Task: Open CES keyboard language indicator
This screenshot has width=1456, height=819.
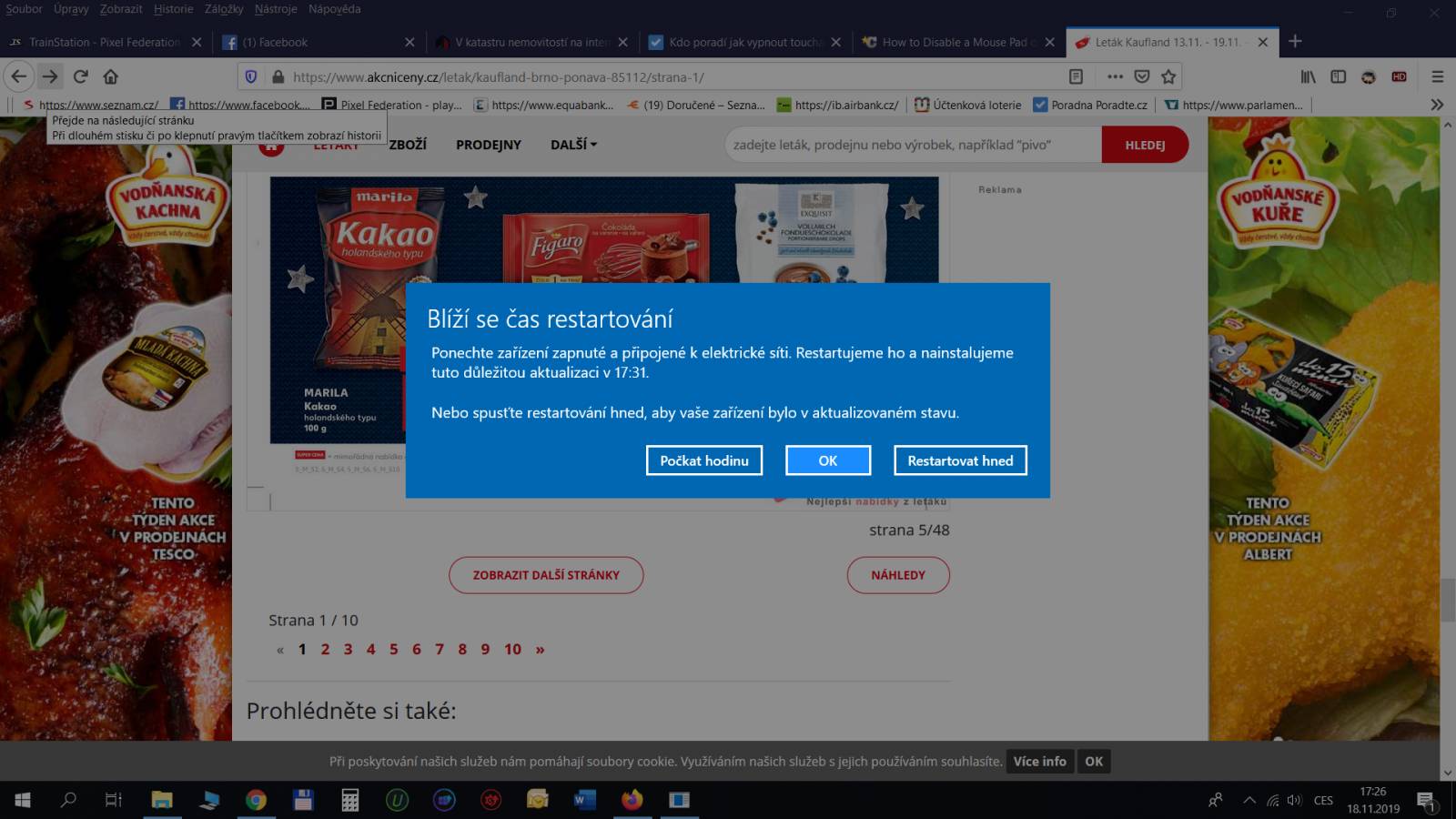Action: [1323, 801]
